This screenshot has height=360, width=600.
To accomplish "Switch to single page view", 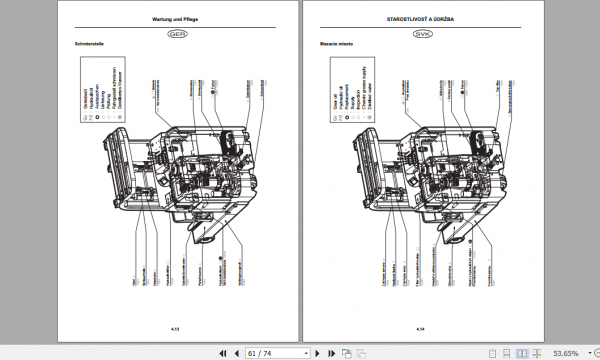I will pos(493,353).
